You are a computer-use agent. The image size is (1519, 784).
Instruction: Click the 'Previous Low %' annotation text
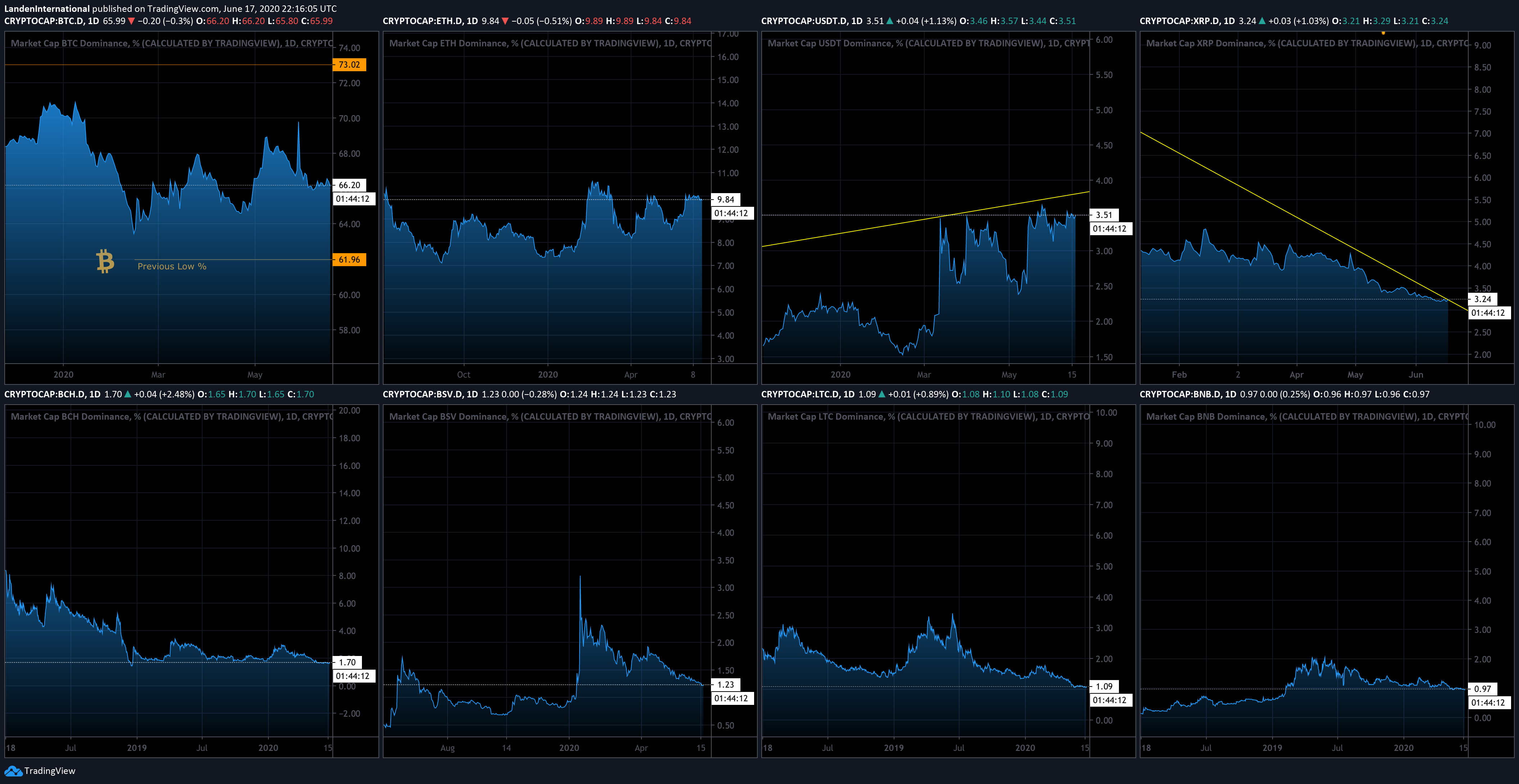[x=172, y=266]
